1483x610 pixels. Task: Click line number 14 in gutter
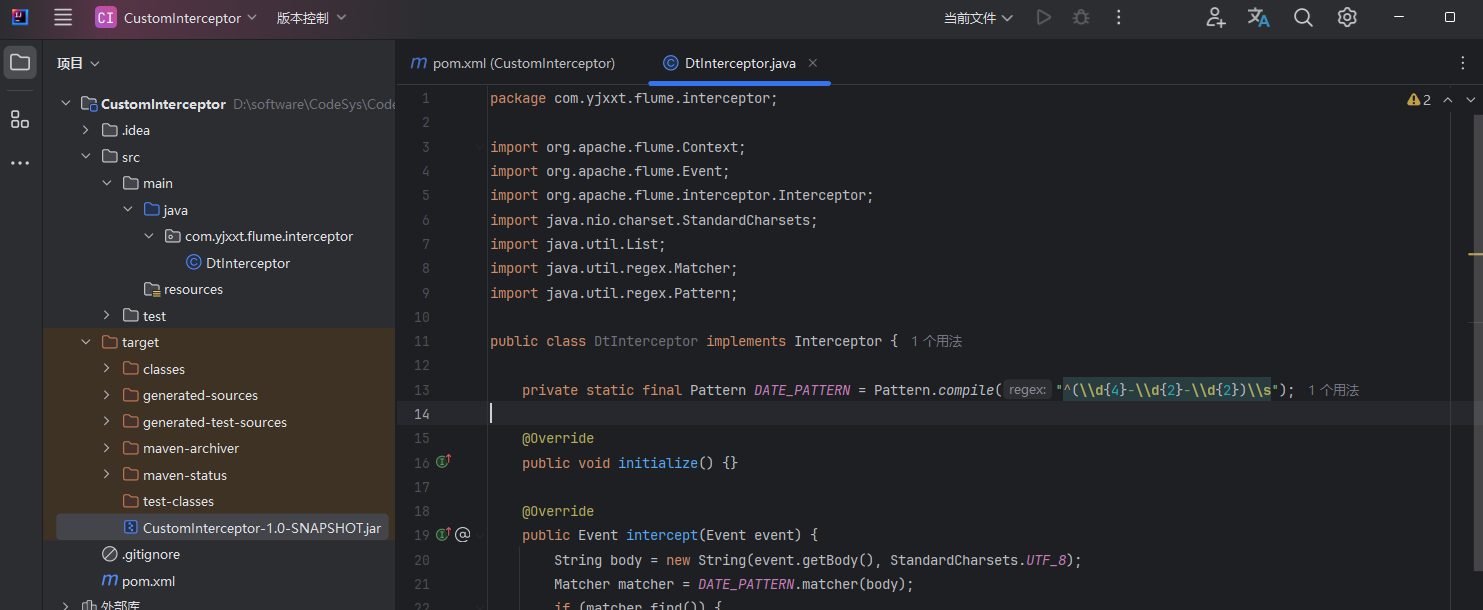[421, 414]
